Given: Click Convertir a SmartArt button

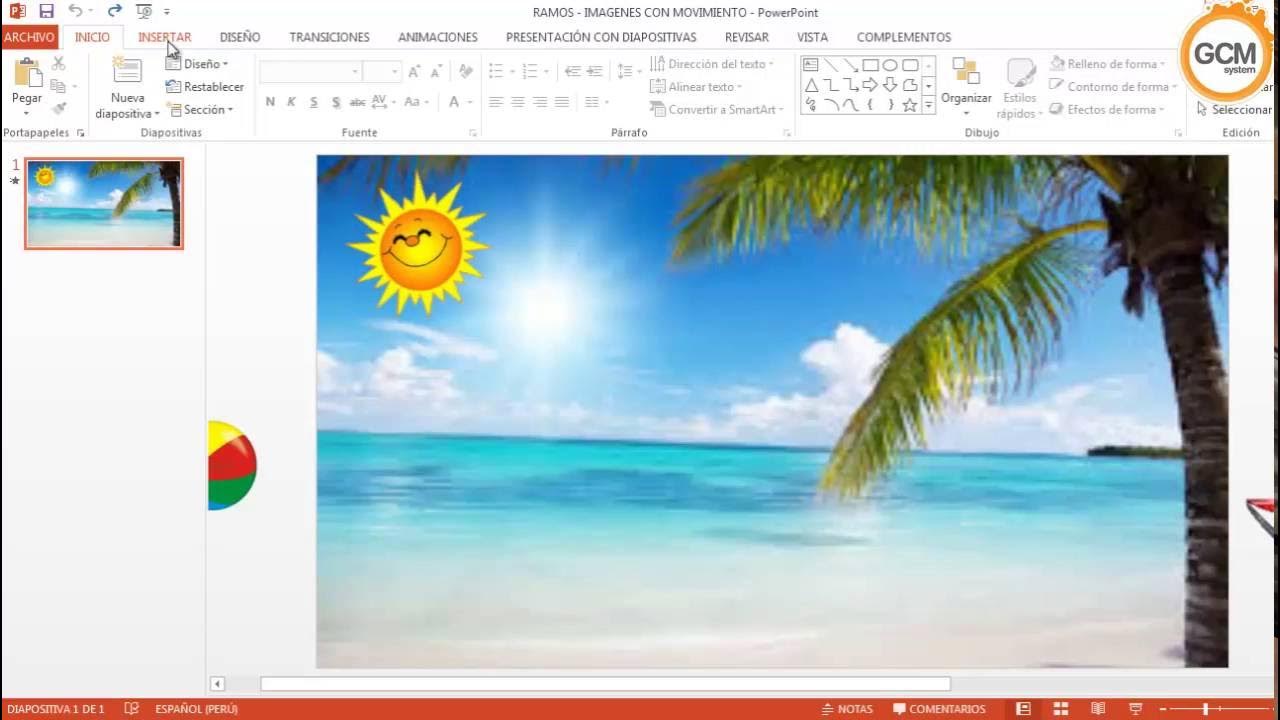Looking at the screenshot, I should pos(717,110).
